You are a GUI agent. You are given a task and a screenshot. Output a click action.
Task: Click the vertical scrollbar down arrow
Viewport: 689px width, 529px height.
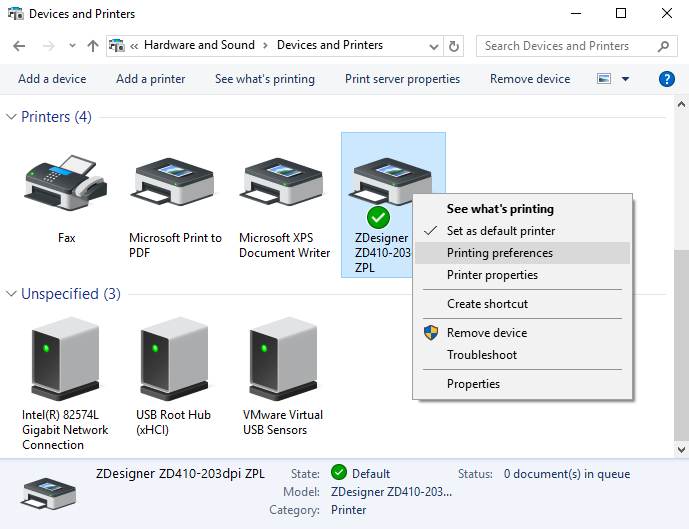(x=681, y=450)
